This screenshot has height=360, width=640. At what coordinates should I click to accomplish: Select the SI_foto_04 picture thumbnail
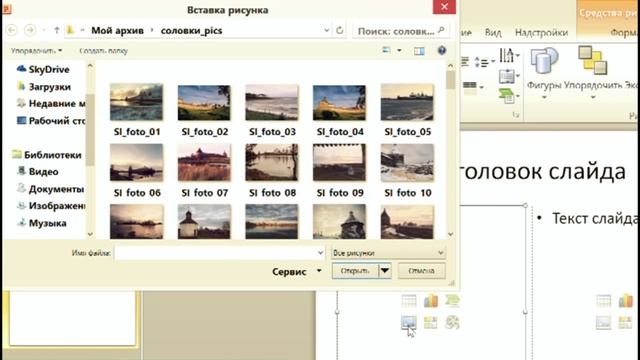point(339,102)
